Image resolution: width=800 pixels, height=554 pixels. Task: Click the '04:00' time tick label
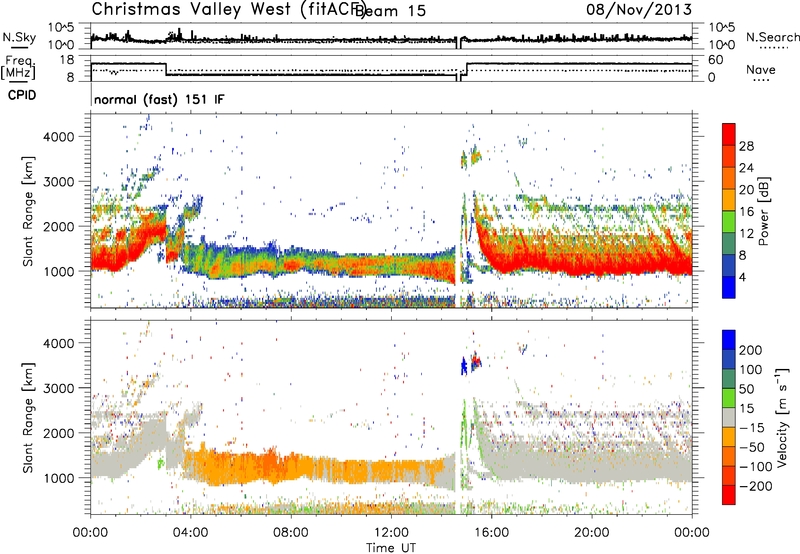(x=190, y=533)
